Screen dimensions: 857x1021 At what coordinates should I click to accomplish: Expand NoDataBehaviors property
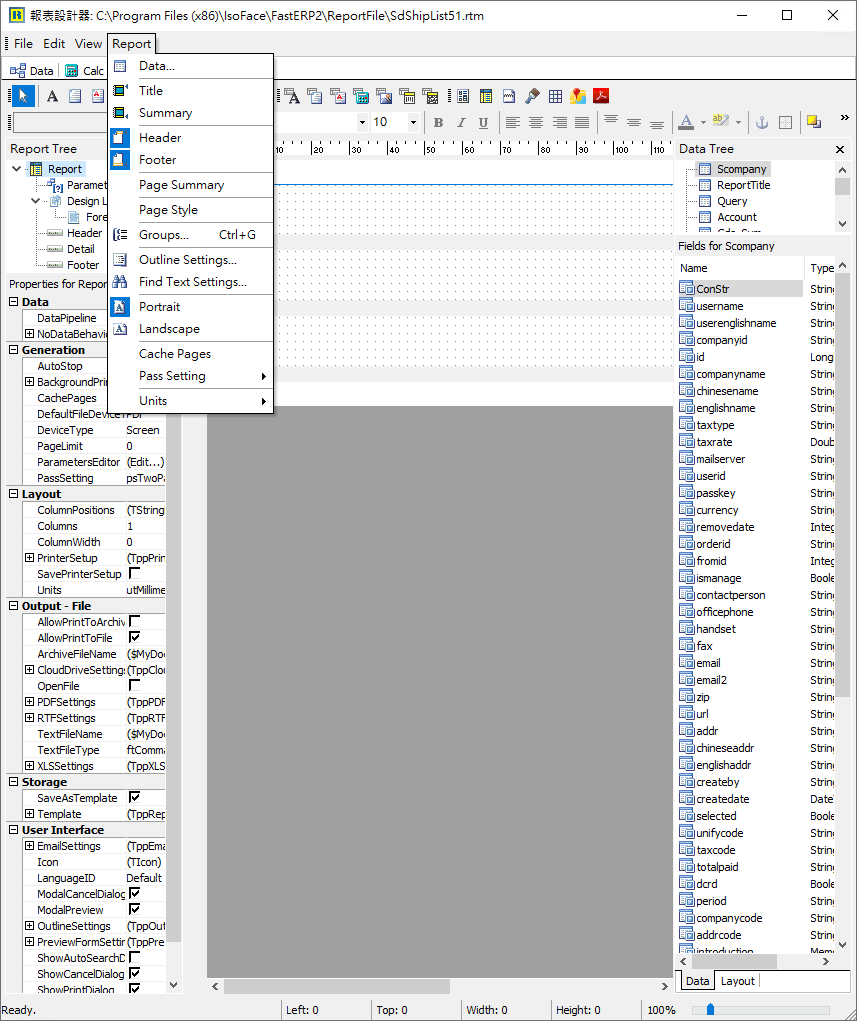[x=29, y=333]
